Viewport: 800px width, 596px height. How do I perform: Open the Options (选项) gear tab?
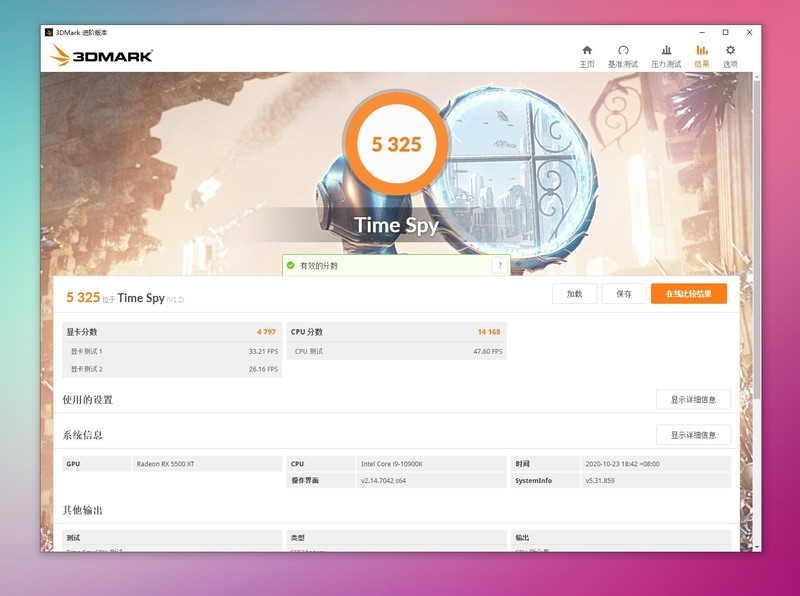(x=730, y=56)
